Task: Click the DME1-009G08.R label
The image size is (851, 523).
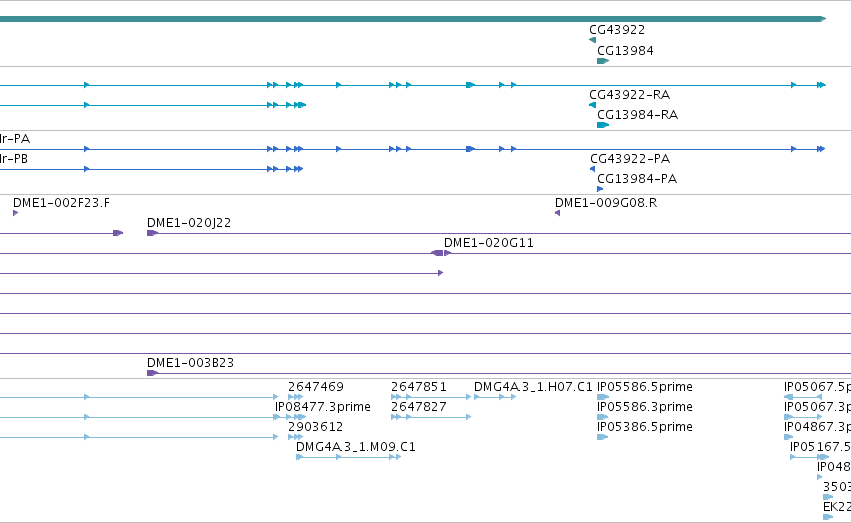Action: (606, 203)
